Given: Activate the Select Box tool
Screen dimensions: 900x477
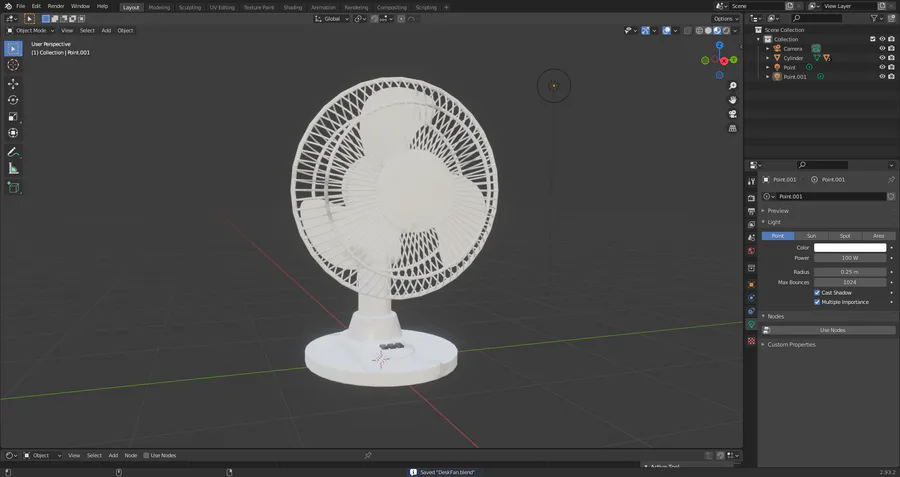Looking at the screenshot, I should [13, 48].
